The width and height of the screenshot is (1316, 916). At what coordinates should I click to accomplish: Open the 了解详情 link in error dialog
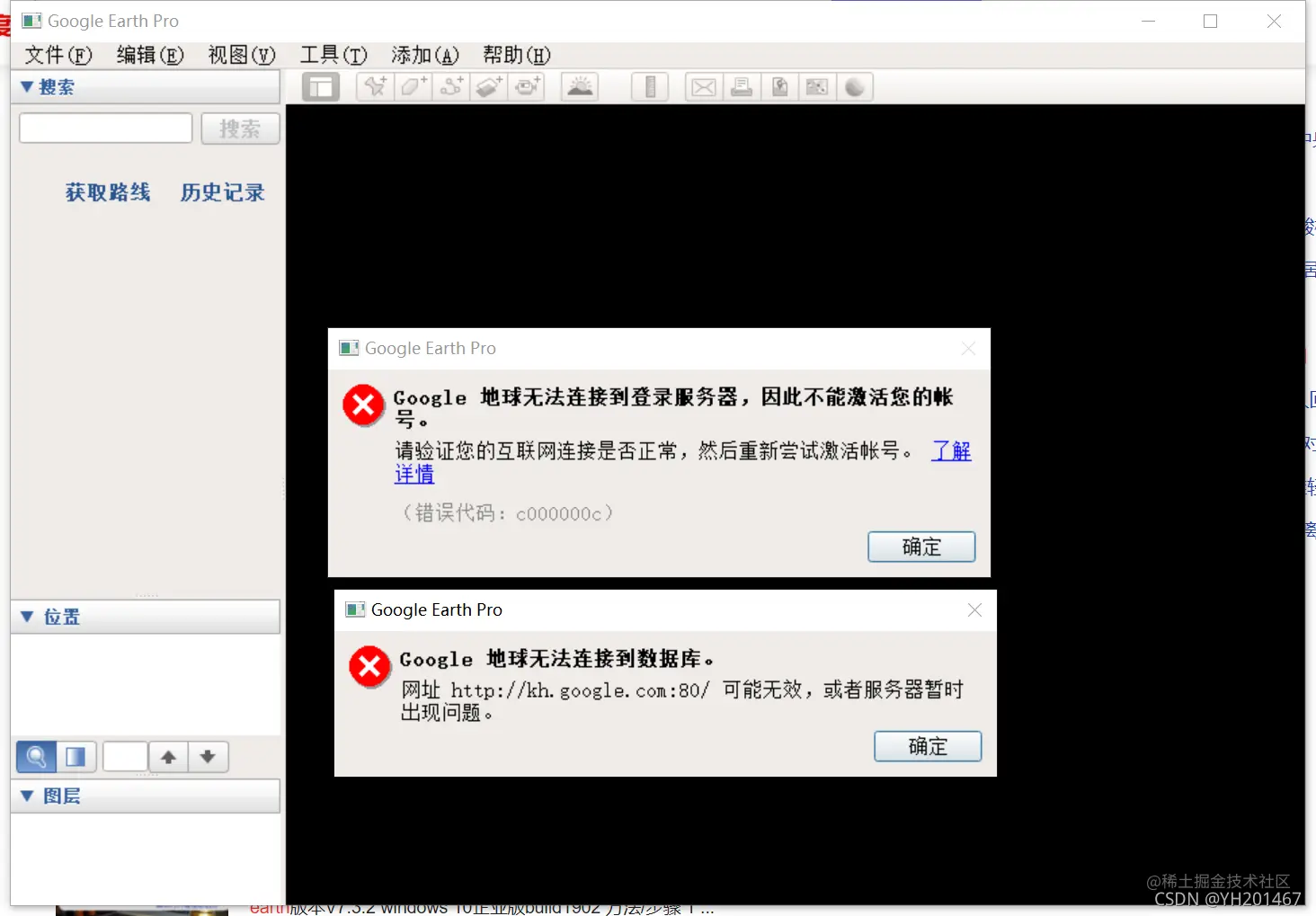pyautogui.click(x=951, y=451)
